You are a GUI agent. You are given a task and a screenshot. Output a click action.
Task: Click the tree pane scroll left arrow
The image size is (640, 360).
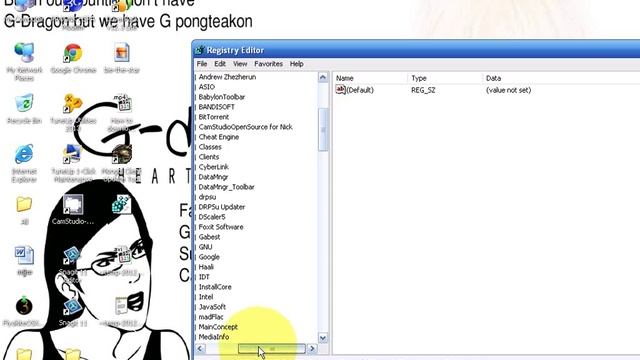(x=200, y=349)
